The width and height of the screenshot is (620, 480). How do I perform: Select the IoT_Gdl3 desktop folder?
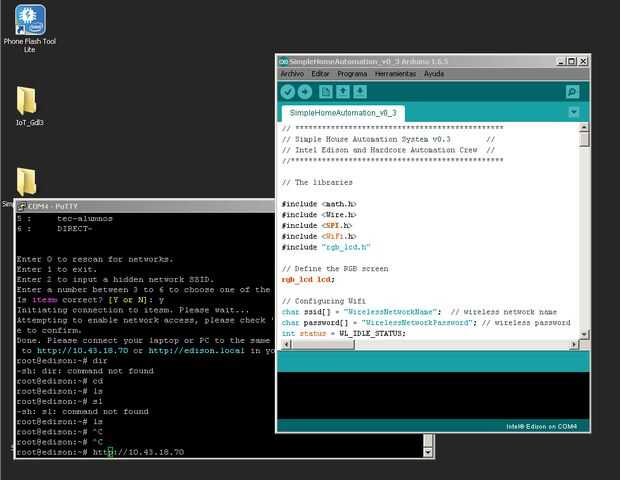[x=29, y=106]
